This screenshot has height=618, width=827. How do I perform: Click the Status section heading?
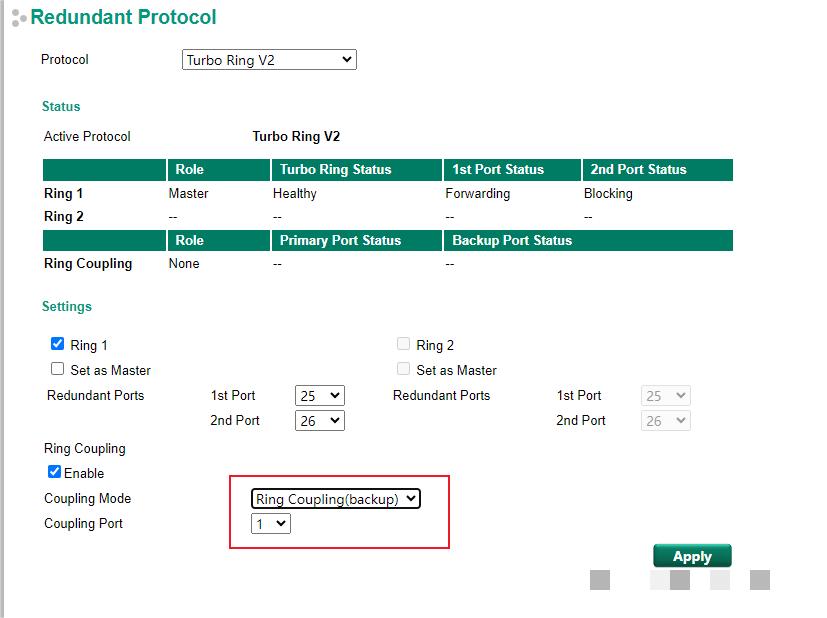click(61, 107)
